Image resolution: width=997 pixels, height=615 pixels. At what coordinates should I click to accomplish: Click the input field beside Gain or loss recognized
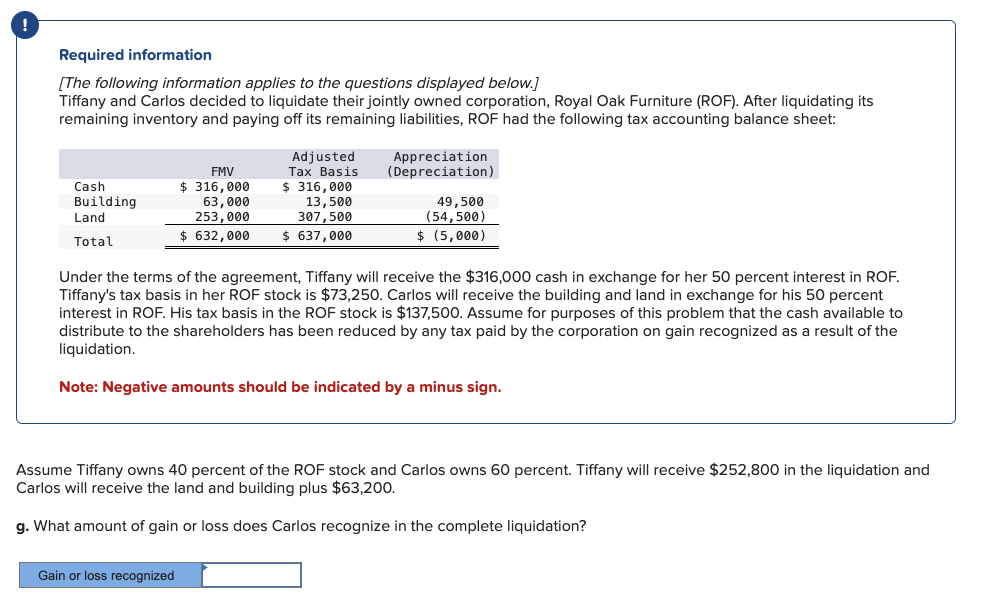pyautogui.click(x=250, y=574)
